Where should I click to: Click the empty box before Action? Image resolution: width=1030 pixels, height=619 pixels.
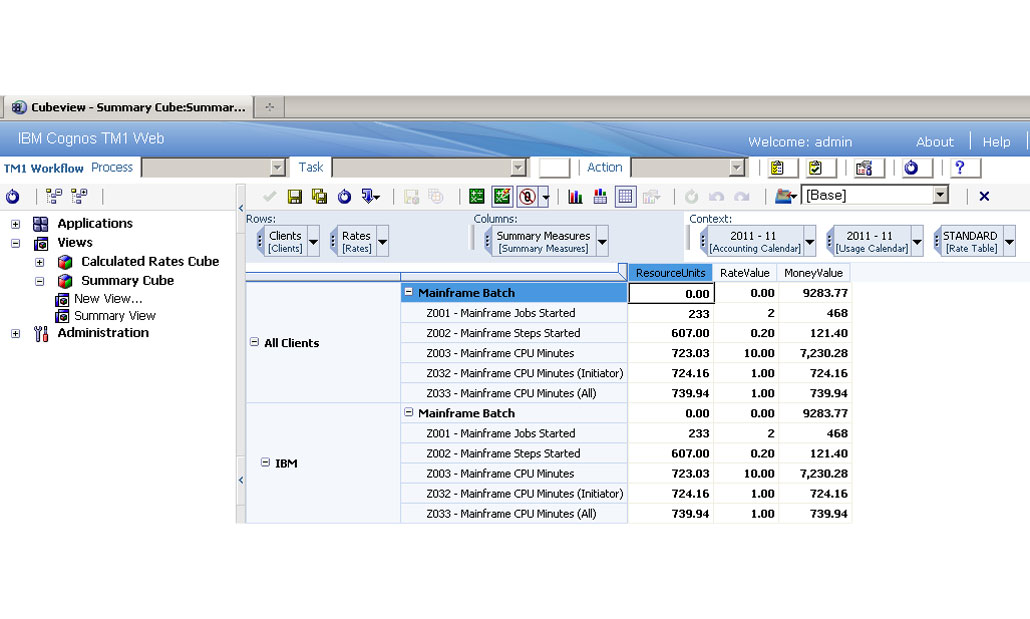click(x=554, y=168)
